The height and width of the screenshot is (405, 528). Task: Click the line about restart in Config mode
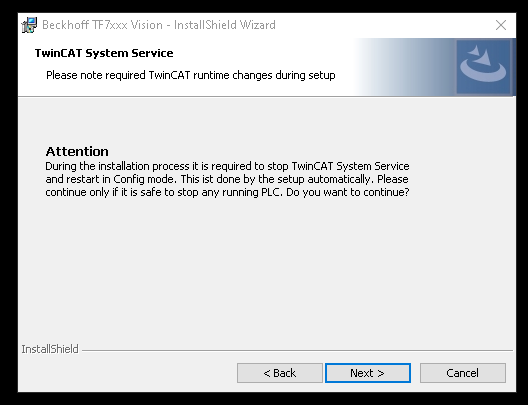(227, 179)
